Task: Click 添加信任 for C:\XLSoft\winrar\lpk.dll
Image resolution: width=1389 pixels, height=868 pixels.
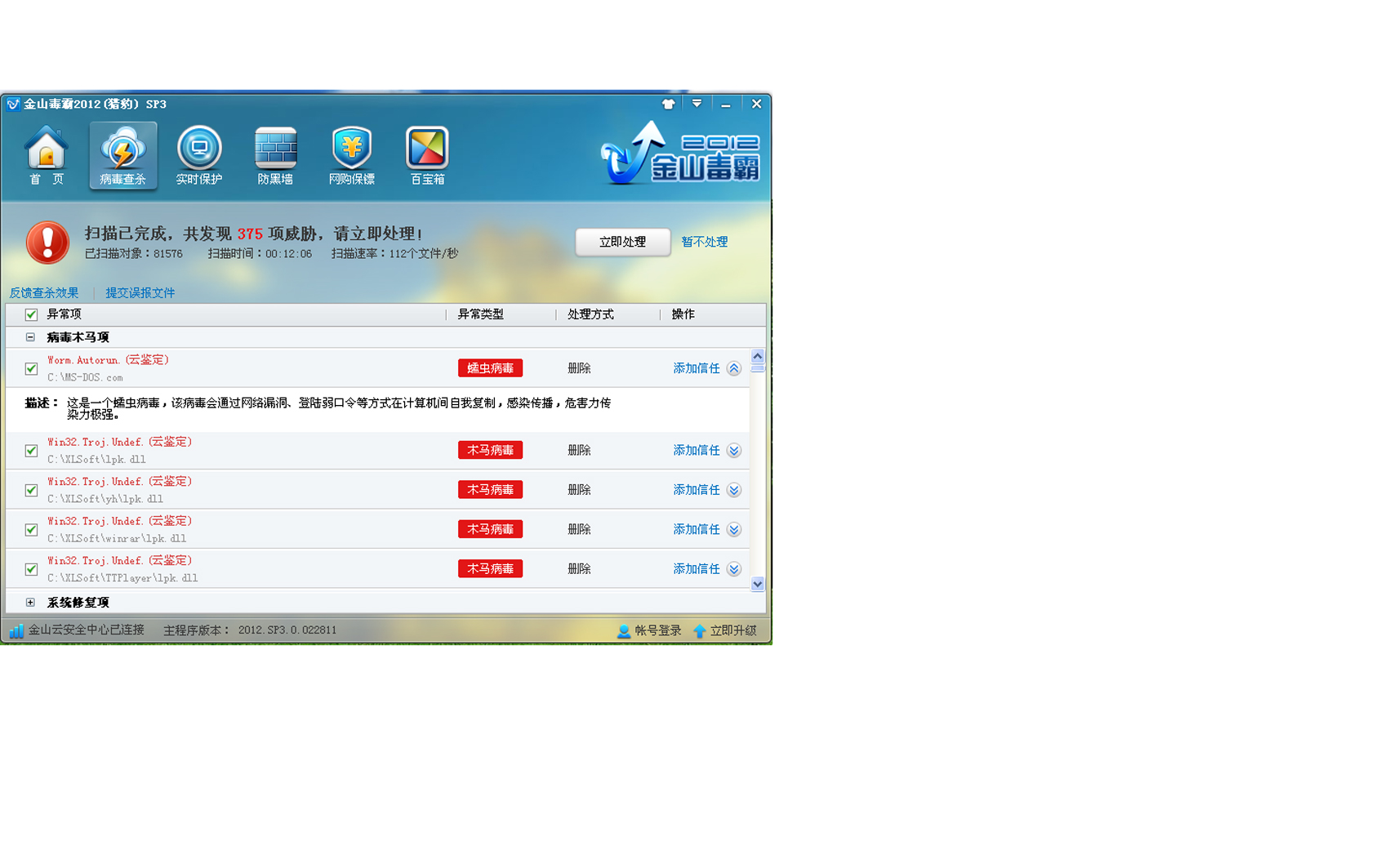Action: 697,530
